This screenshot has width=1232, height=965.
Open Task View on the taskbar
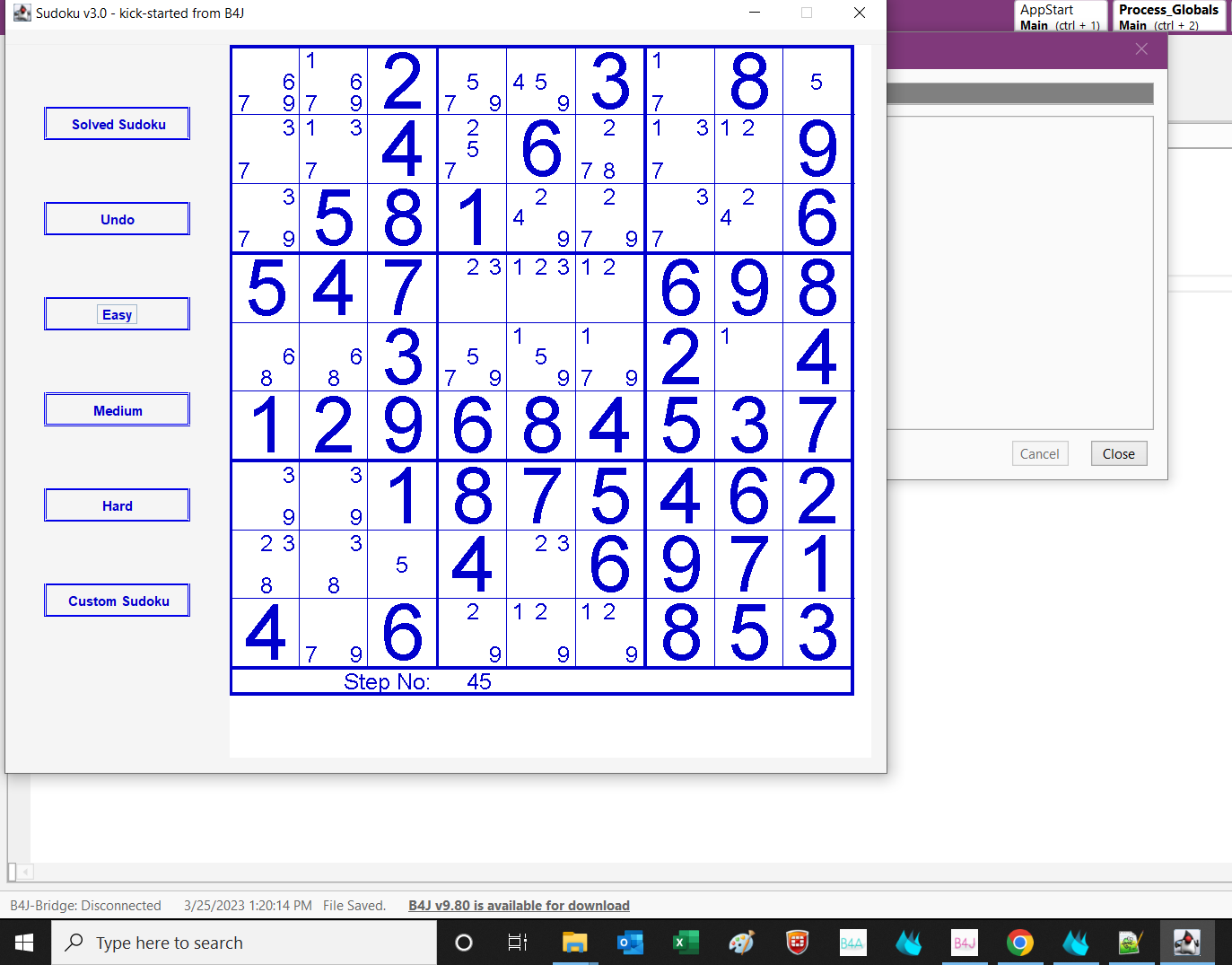[x=518, y=943]
